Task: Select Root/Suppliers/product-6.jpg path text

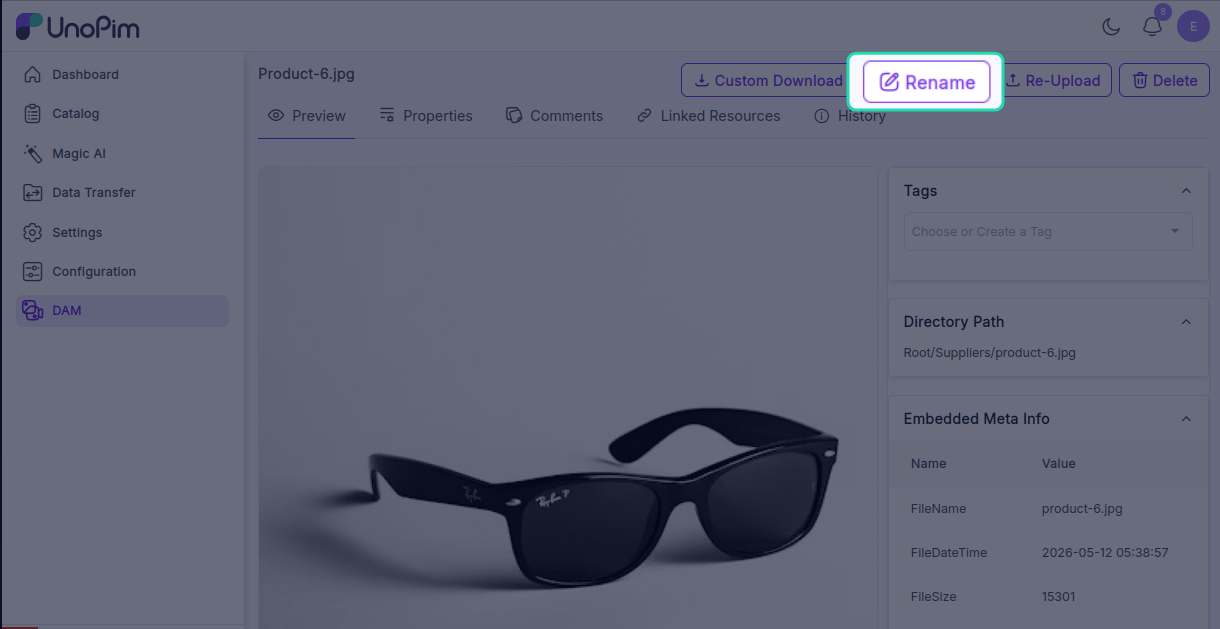Action: pyautogui.click(x=990, y=353)
